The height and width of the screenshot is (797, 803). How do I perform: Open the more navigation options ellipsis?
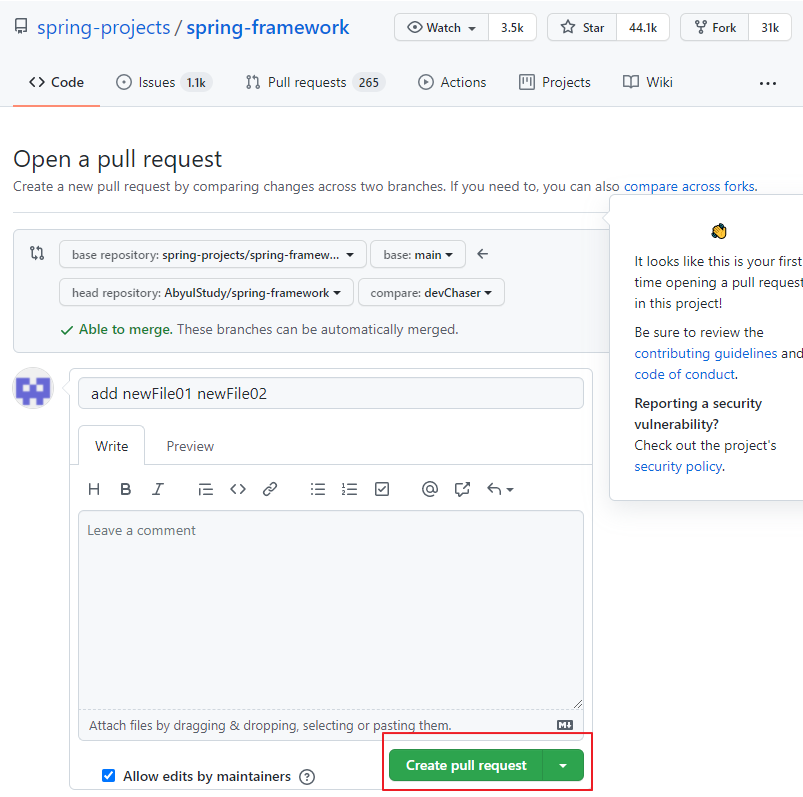768,83
